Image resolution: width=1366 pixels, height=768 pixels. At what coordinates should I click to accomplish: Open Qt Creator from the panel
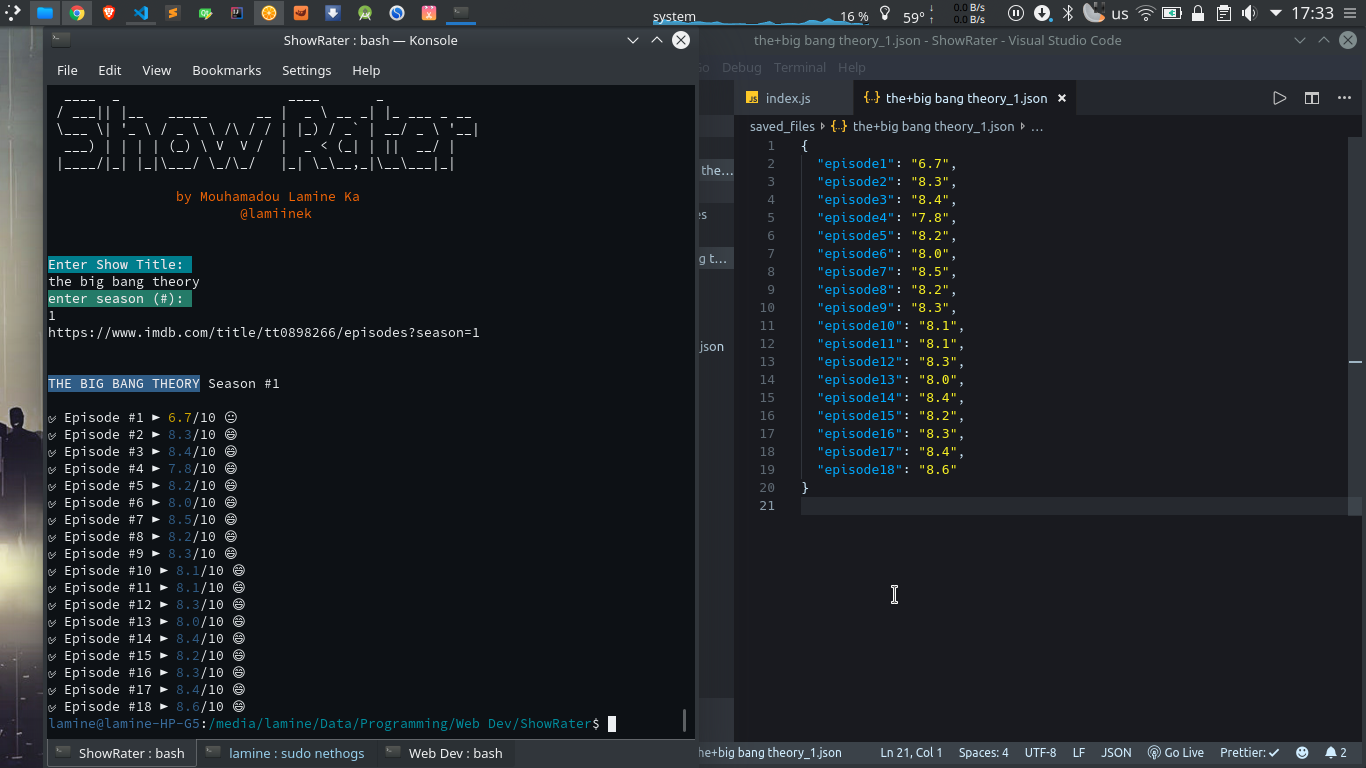click(x=204, y=13)
